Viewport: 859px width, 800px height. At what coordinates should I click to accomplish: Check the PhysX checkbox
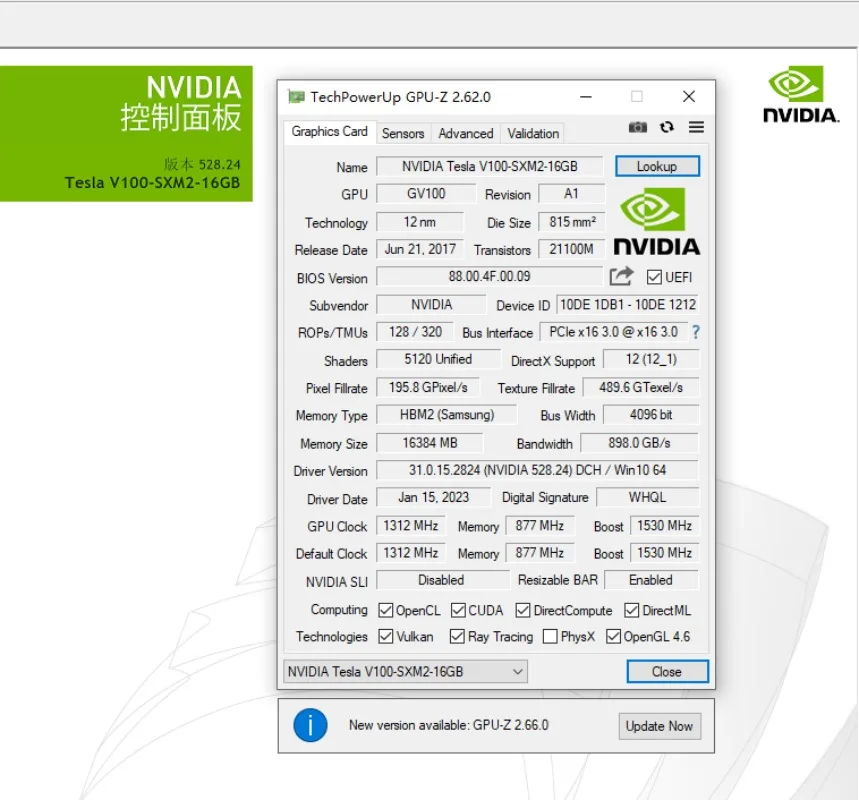point(550,636)
